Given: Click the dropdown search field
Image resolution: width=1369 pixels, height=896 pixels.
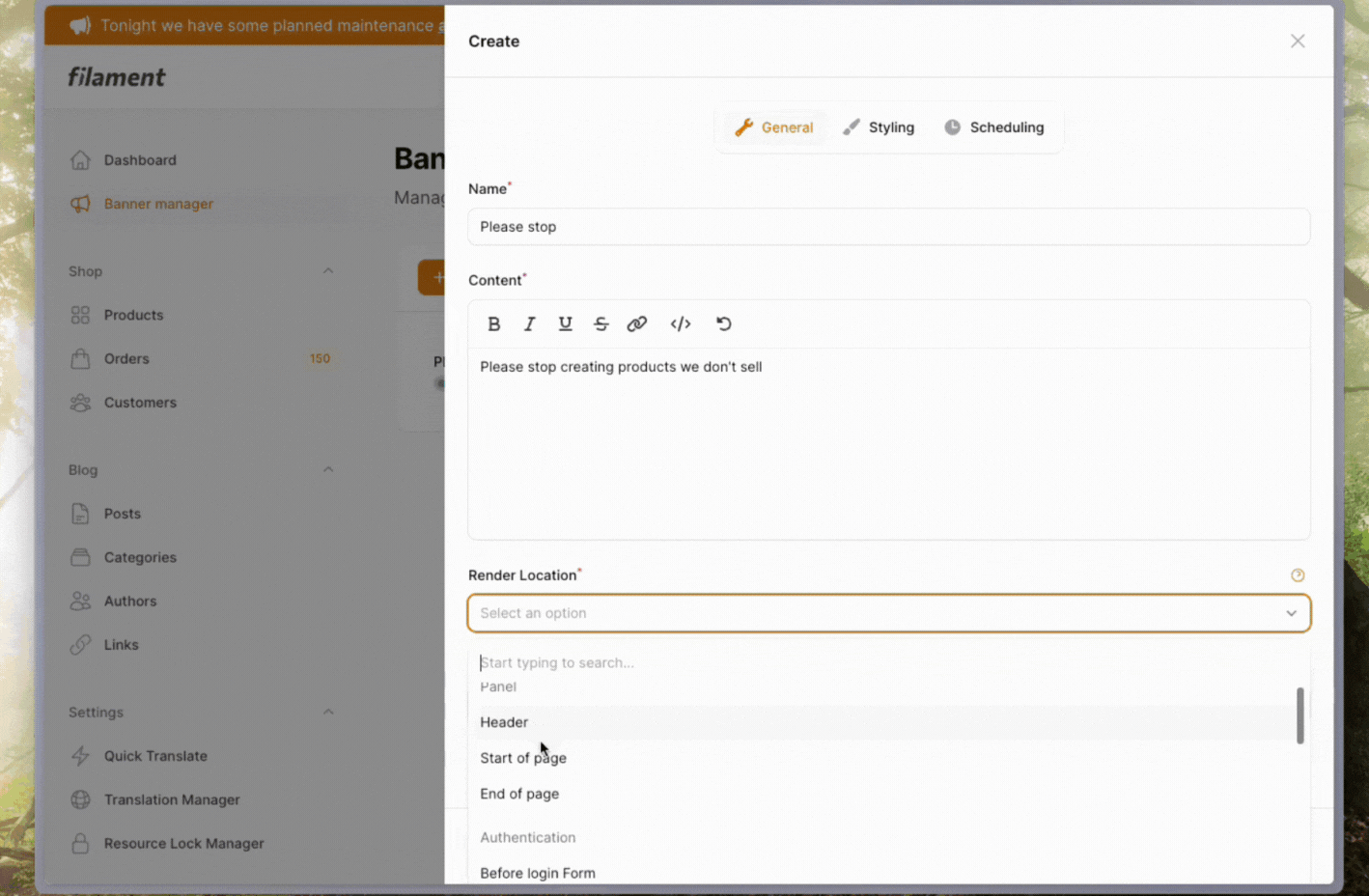Looking at the screenshot, I should tap(888, 663).
